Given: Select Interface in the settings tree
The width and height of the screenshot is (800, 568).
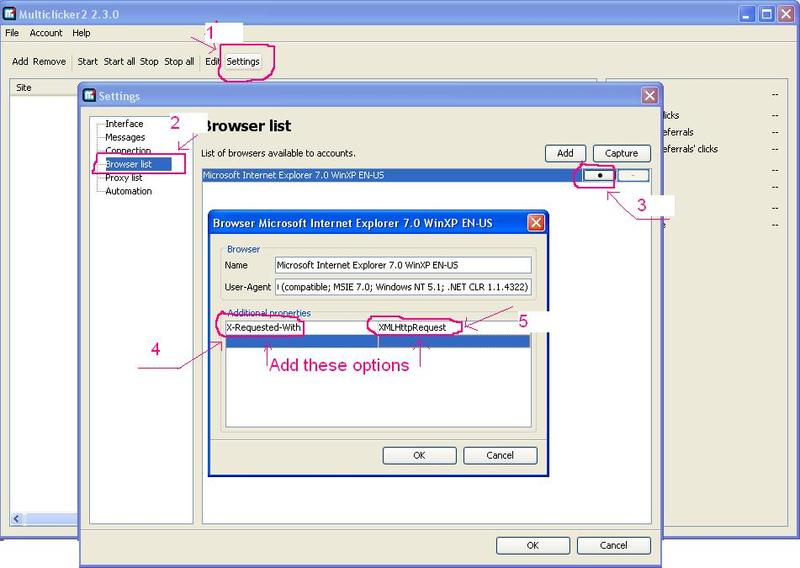Looking at the screenshot, I should tap(124, 124).
